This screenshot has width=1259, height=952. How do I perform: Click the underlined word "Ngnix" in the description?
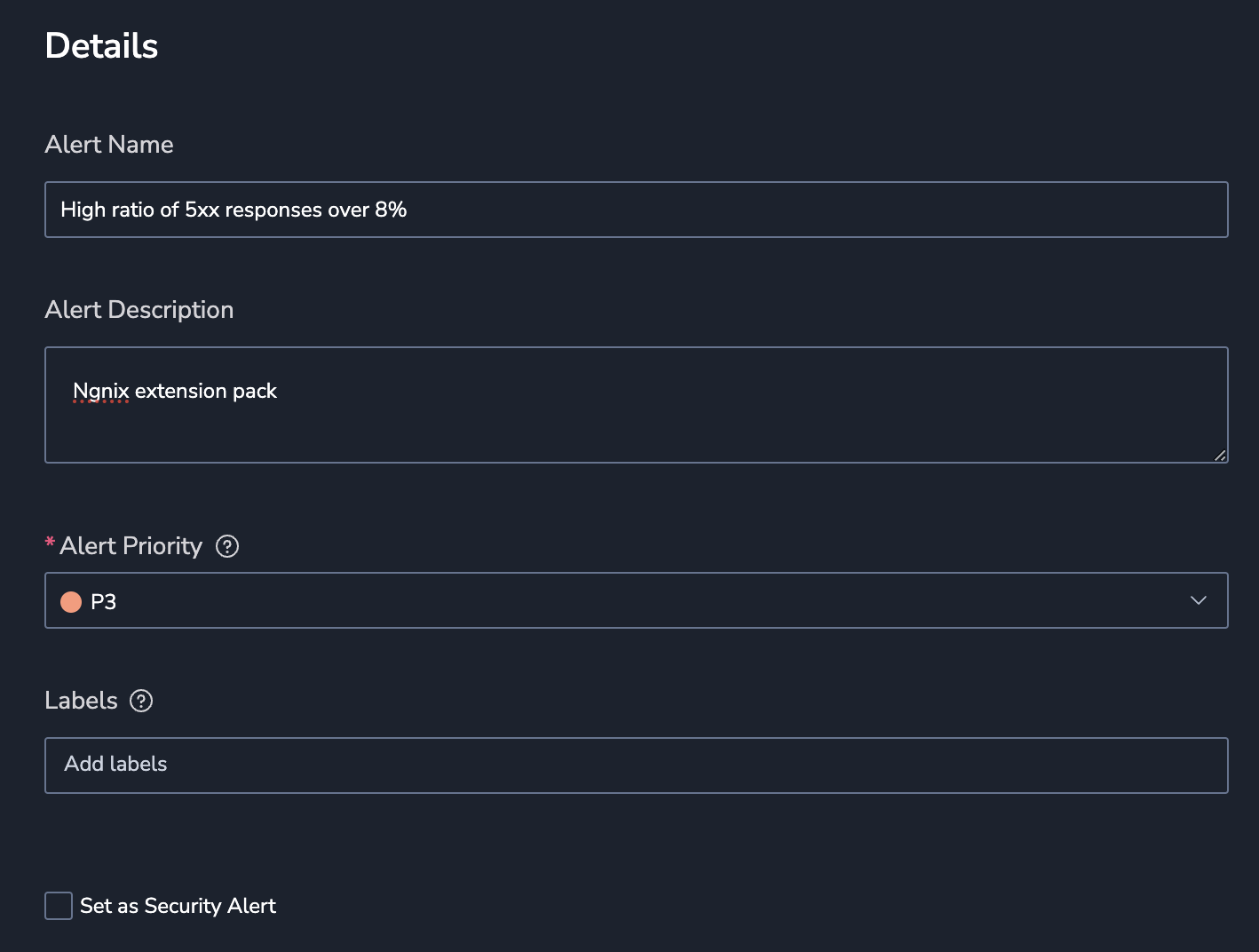101,391
